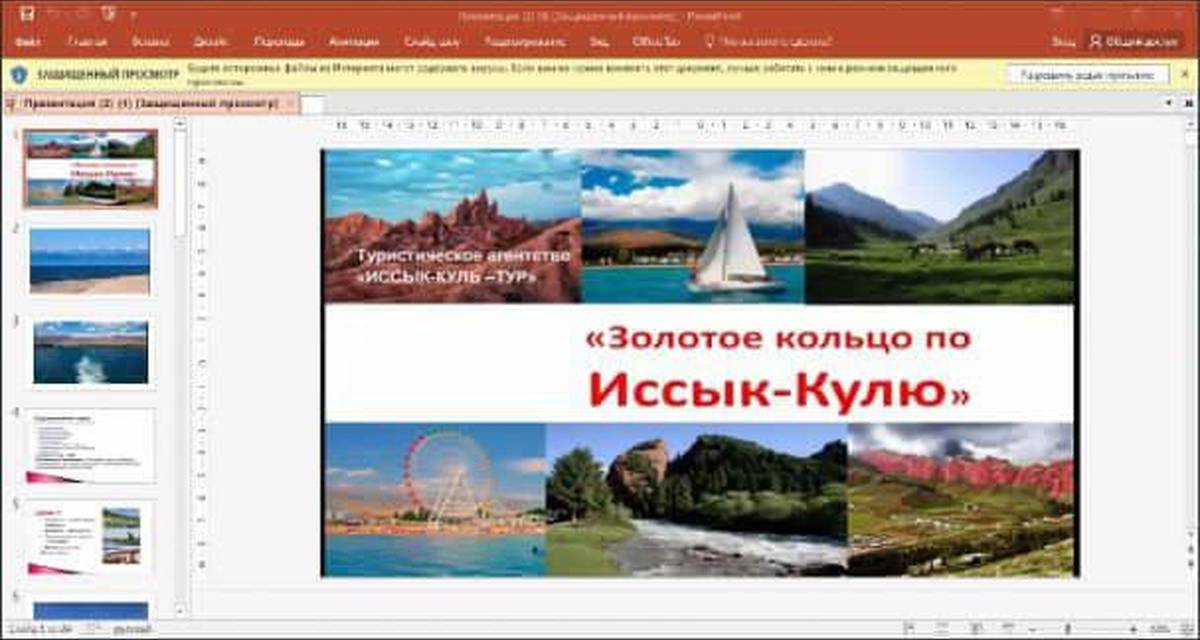Viewport: 1200px width, 640px height.
Task: Open the Анимация ribbon tab
Action: click(354, 42)
